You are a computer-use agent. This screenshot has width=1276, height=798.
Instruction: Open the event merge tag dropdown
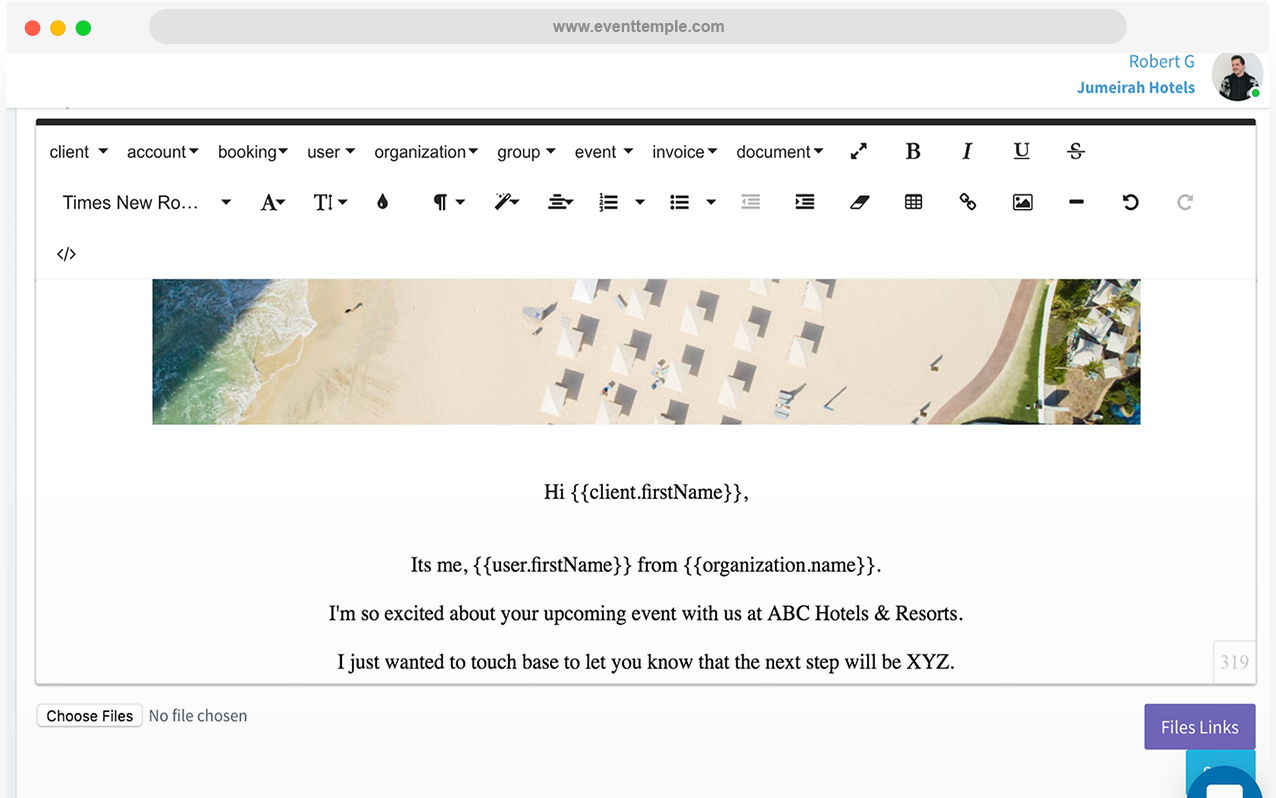604,152
